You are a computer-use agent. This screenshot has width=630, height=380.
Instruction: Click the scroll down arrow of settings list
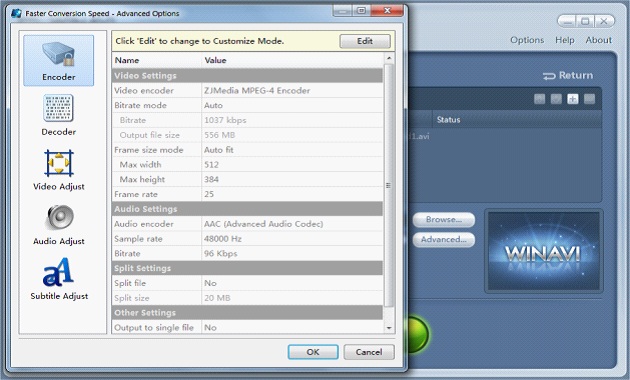[x=389, y=328]
